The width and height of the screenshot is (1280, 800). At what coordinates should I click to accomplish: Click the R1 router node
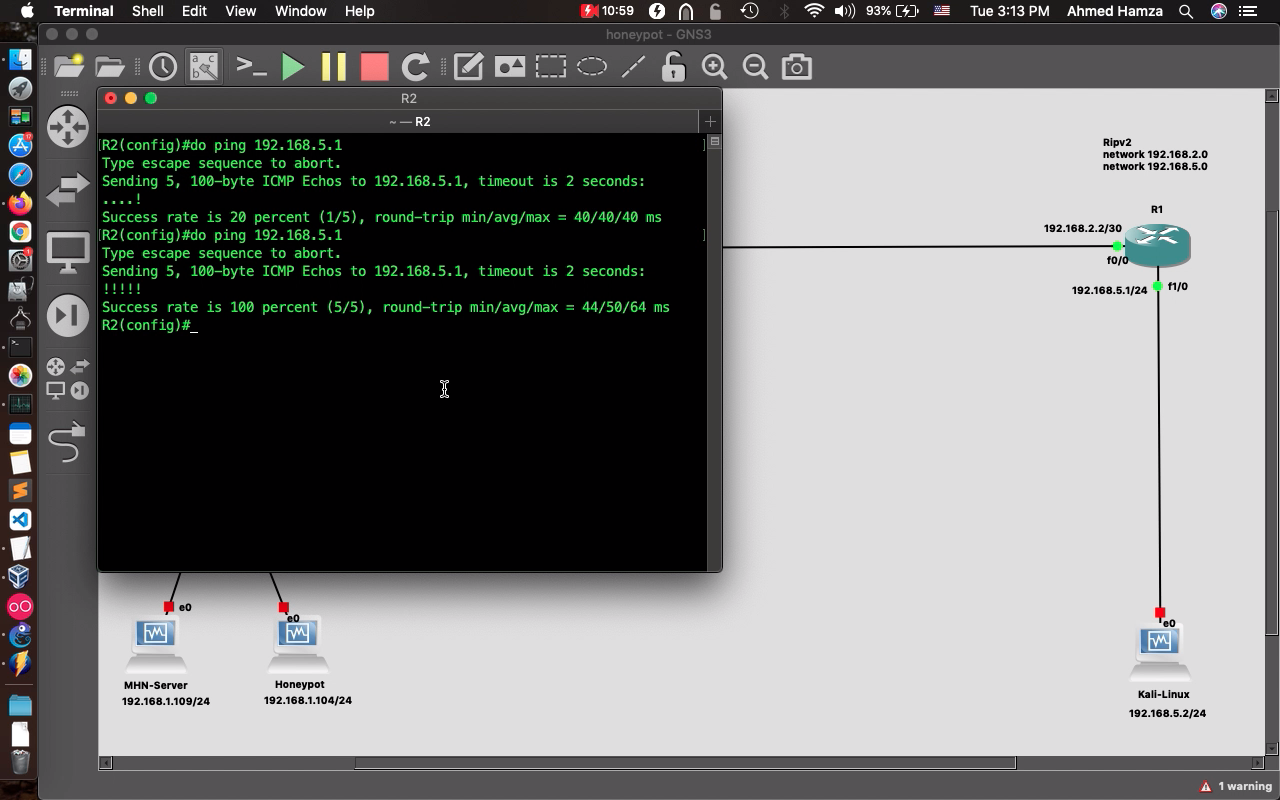(1157, 246)
